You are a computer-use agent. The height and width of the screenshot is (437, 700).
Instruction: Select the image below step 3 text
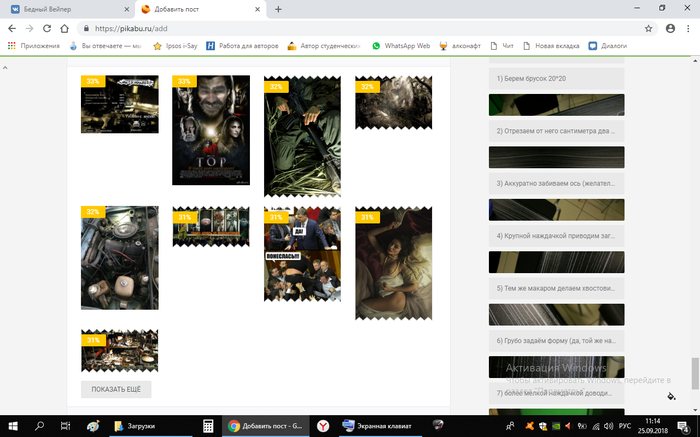click(556, 210)
